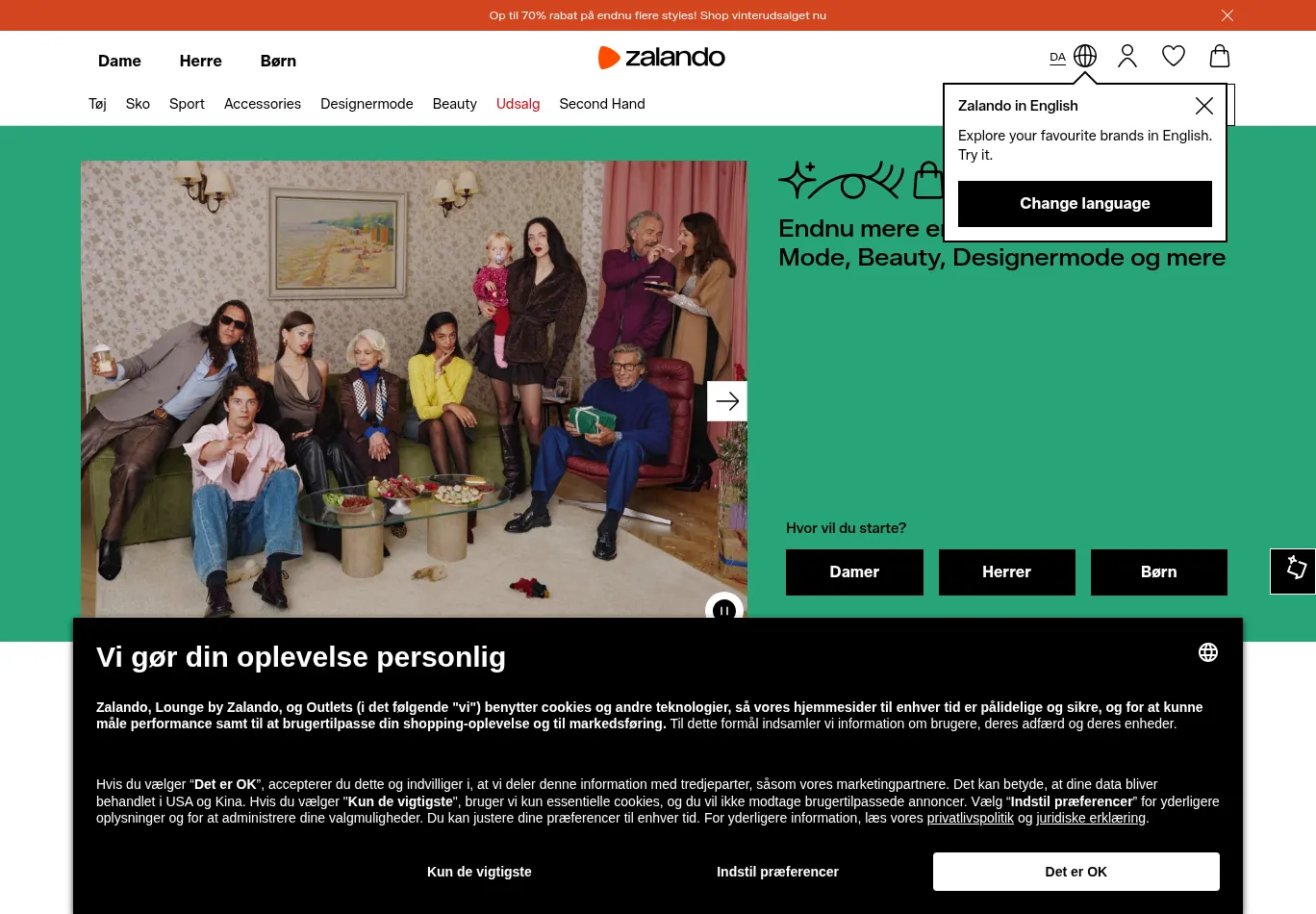Open the language globe icon in header
This screenshot has width=1316, height=914.
pos(1084,57)
